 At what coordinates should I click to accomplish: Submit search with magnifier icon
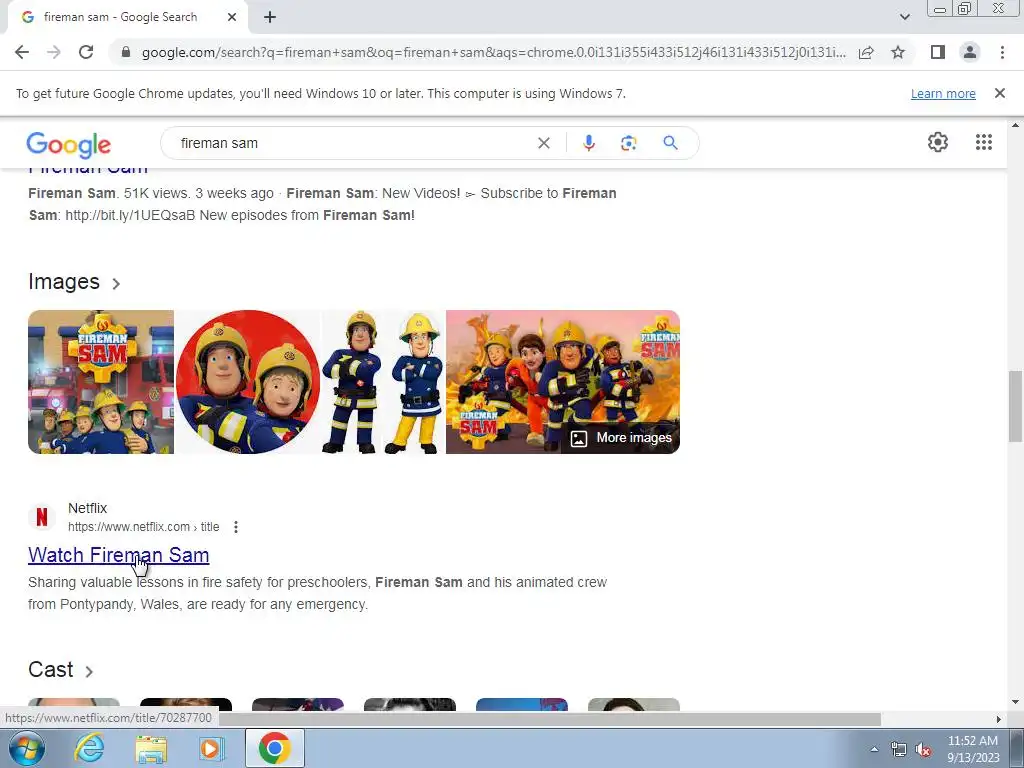tap(670, 143)
